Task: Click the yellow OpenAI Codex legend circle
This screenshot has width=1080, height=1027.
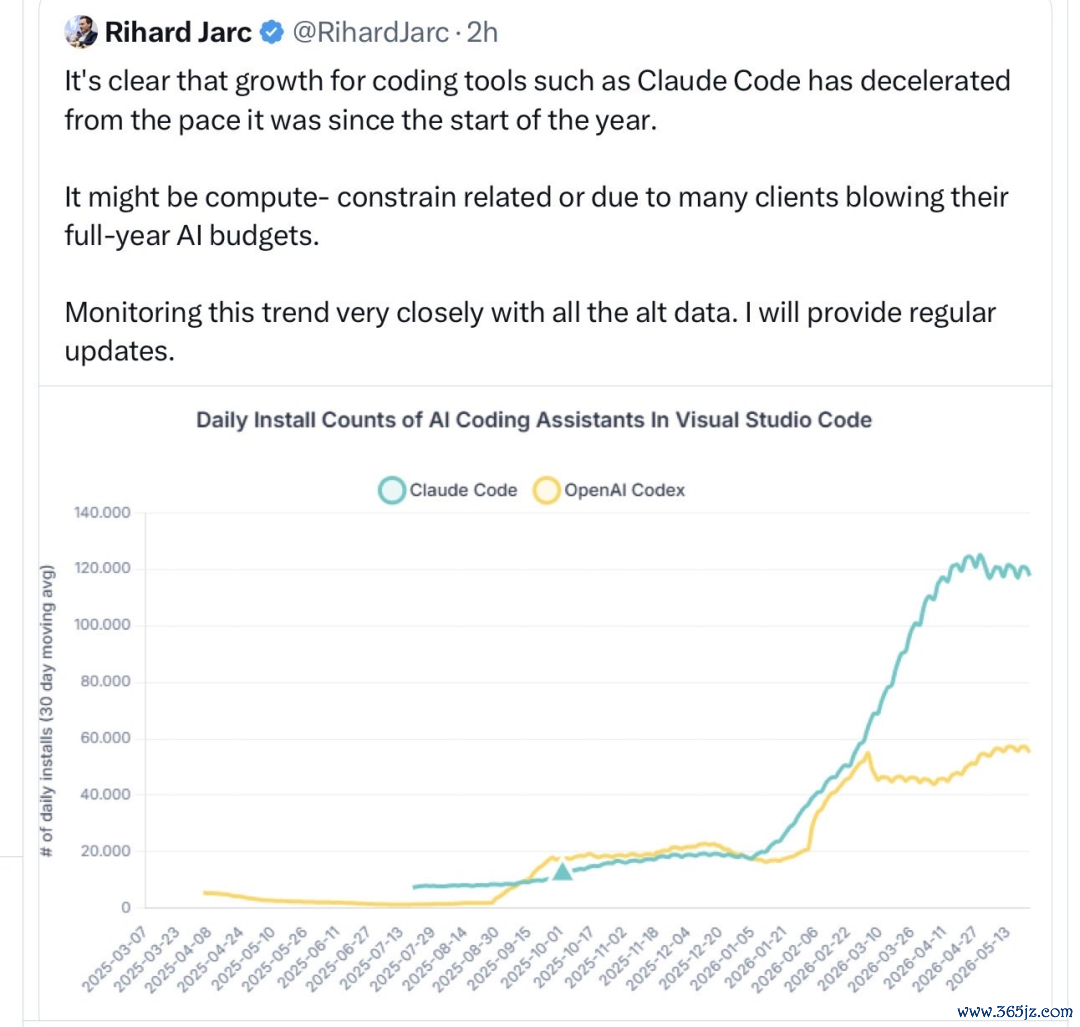Action: coord(547,490)
